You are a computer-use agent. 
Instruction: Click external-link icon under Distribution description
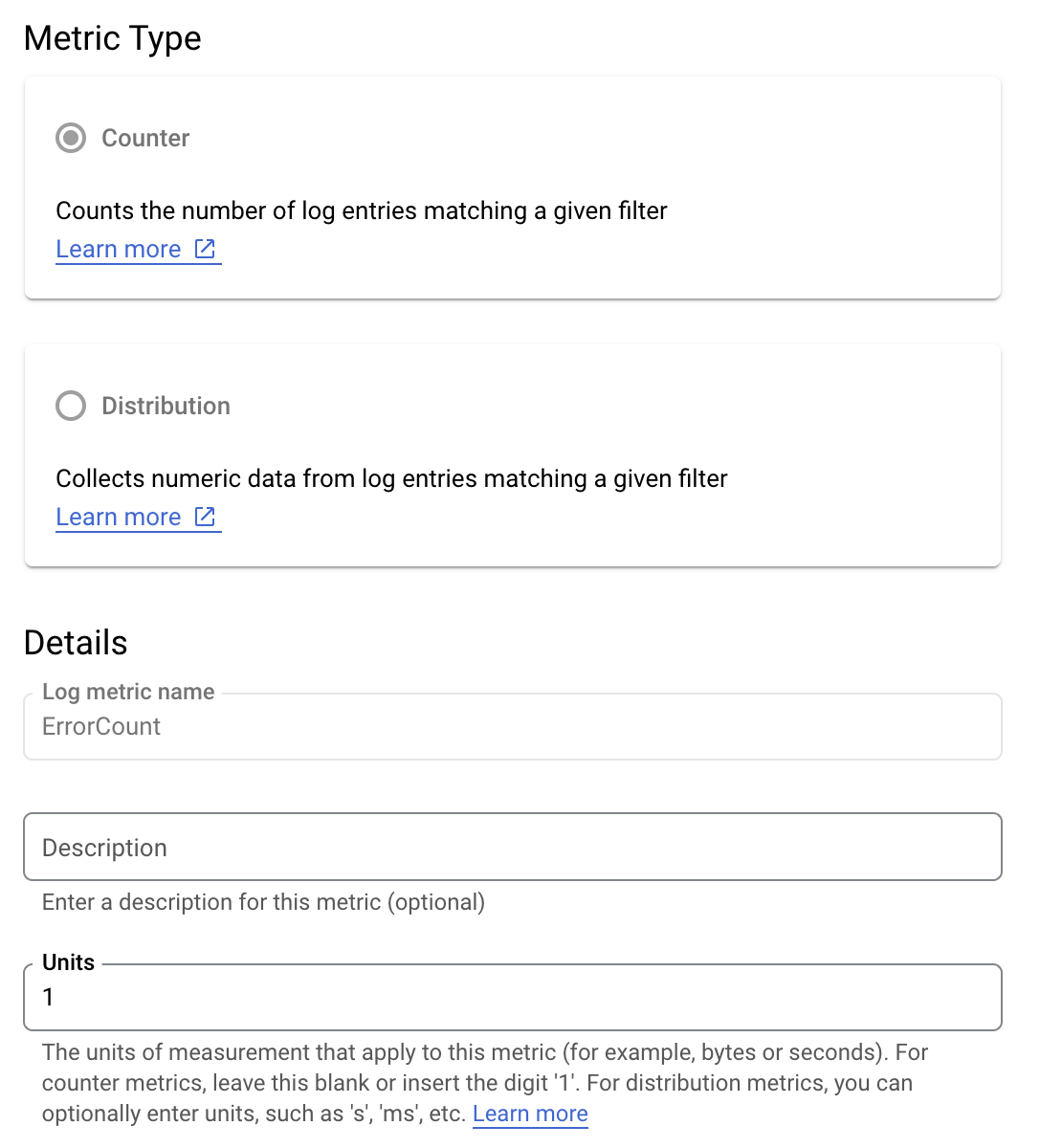point(205,517)
